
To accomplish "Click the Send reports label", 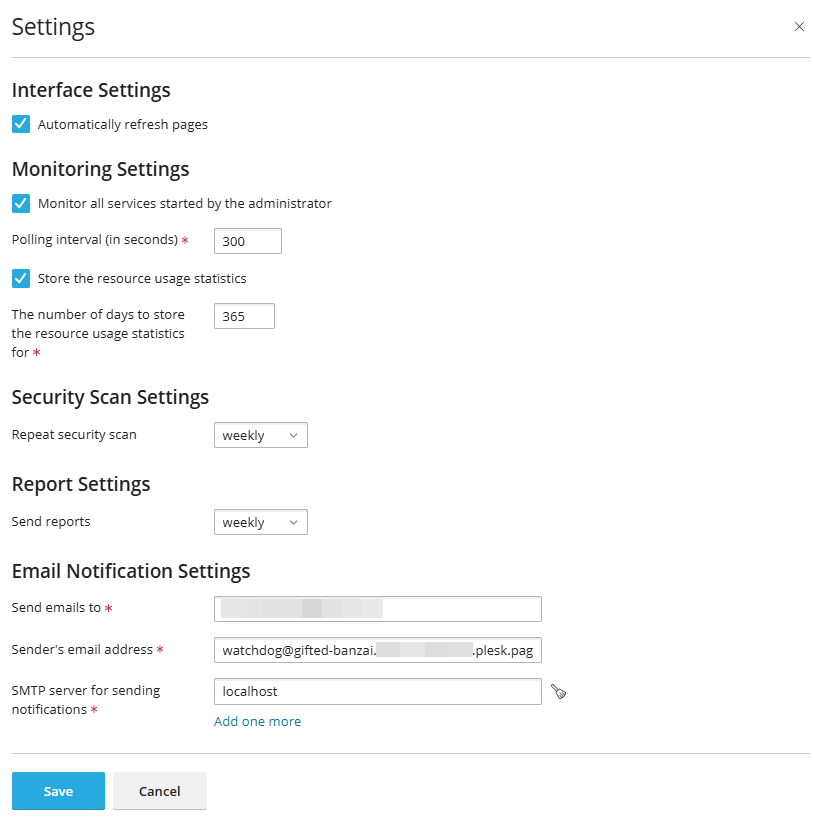I will [51, 522].
